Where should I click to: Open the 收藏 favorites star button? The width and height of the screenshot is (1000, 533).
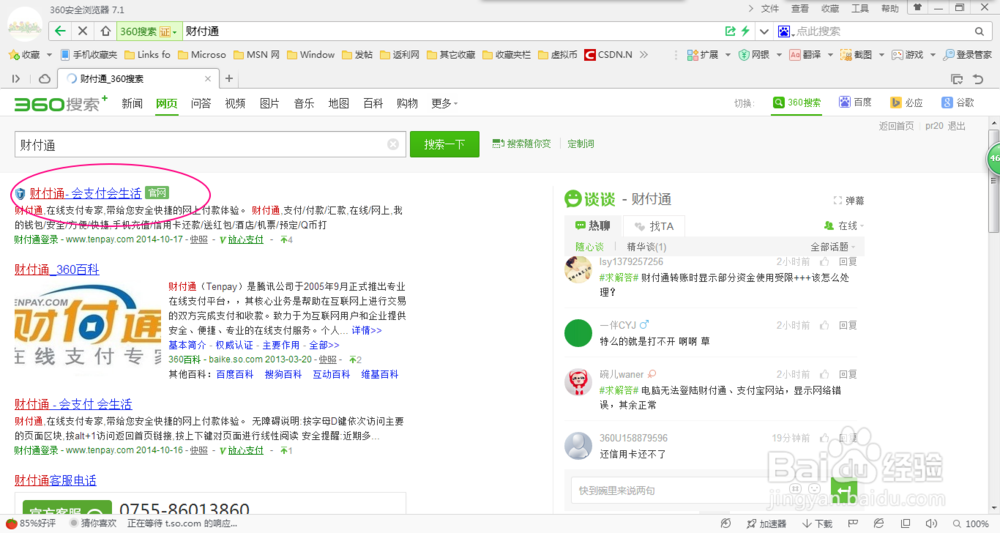24,55
